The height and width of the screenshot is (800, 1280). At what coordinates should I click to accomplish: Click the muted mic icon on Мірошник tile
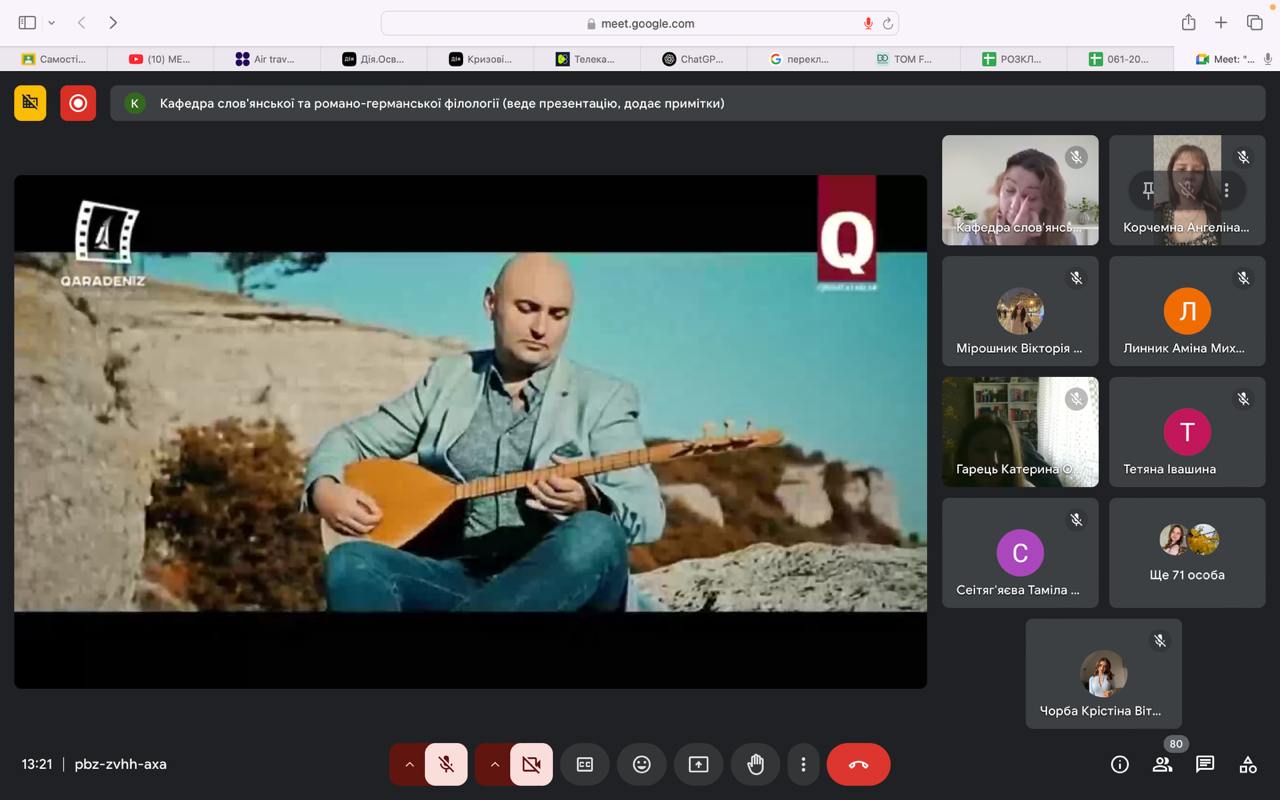click(1076, 278)
